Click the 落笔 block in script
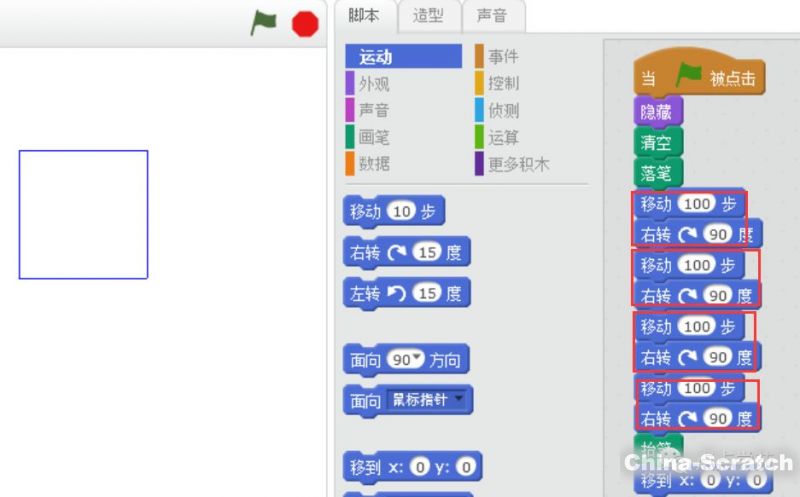Viewport: 800px width, 497px height. (656, 173)
